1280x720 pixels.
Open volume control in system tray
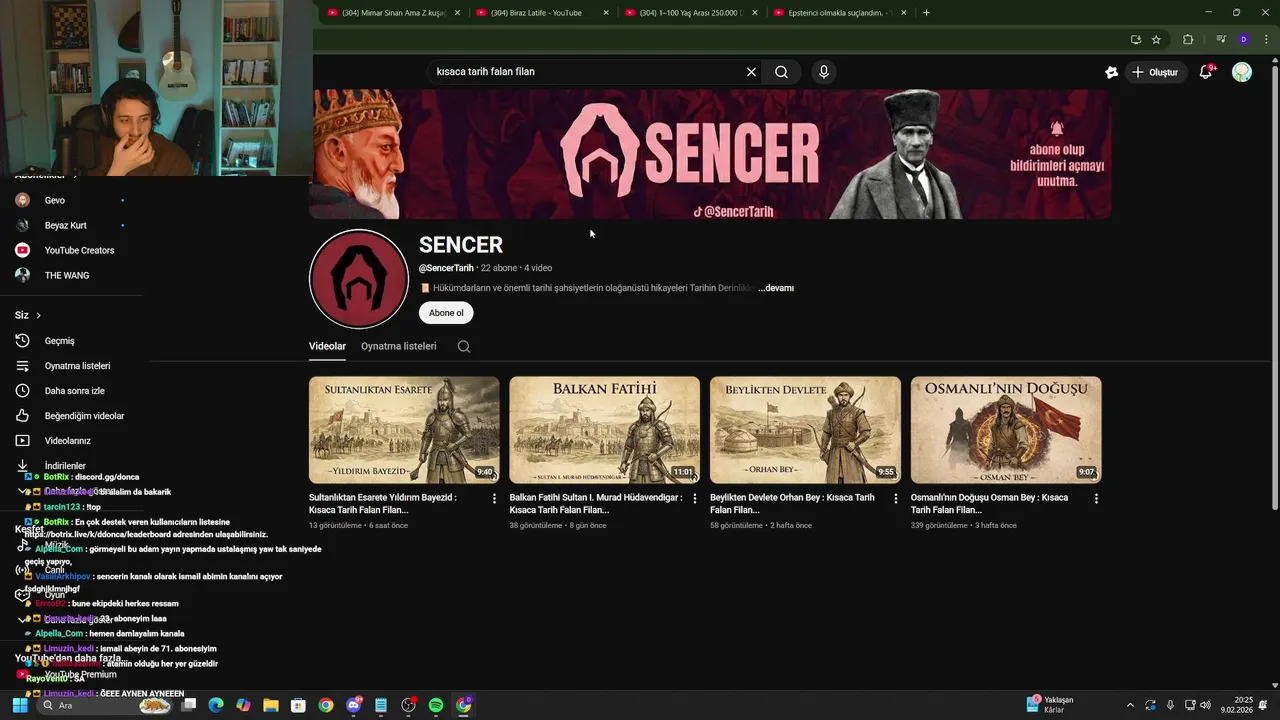pos(1203,705)
